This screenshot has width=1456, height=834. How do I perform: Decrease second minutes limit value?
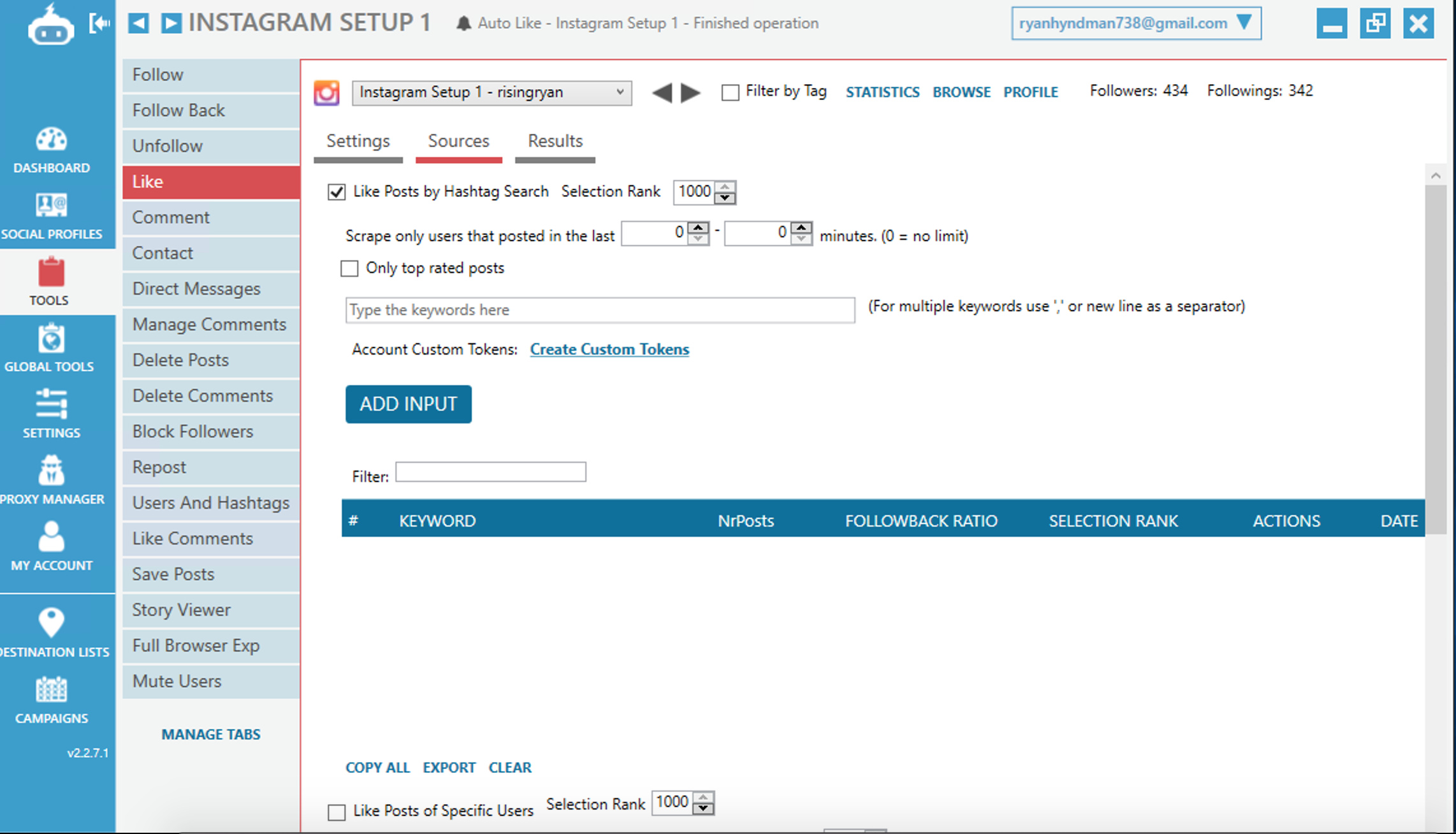(802, 238)
